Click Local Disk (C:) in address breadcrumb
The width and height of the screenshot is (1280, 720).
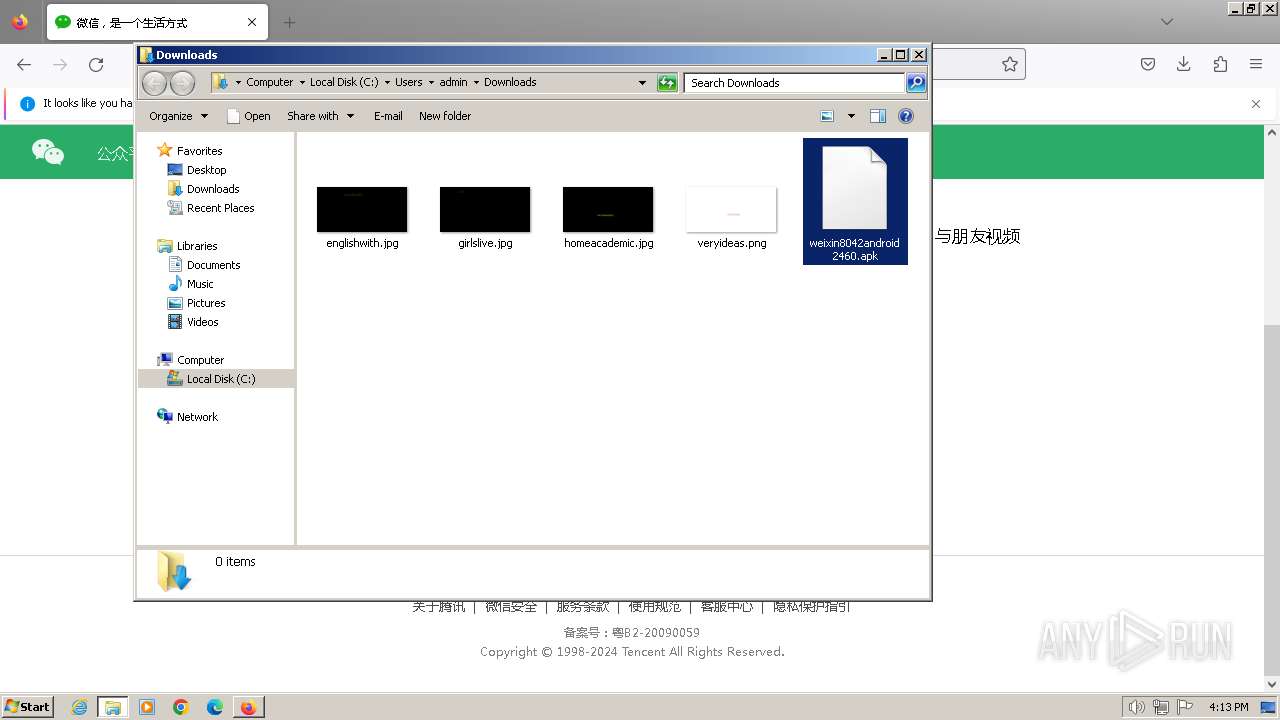click(x=344, y=83)
